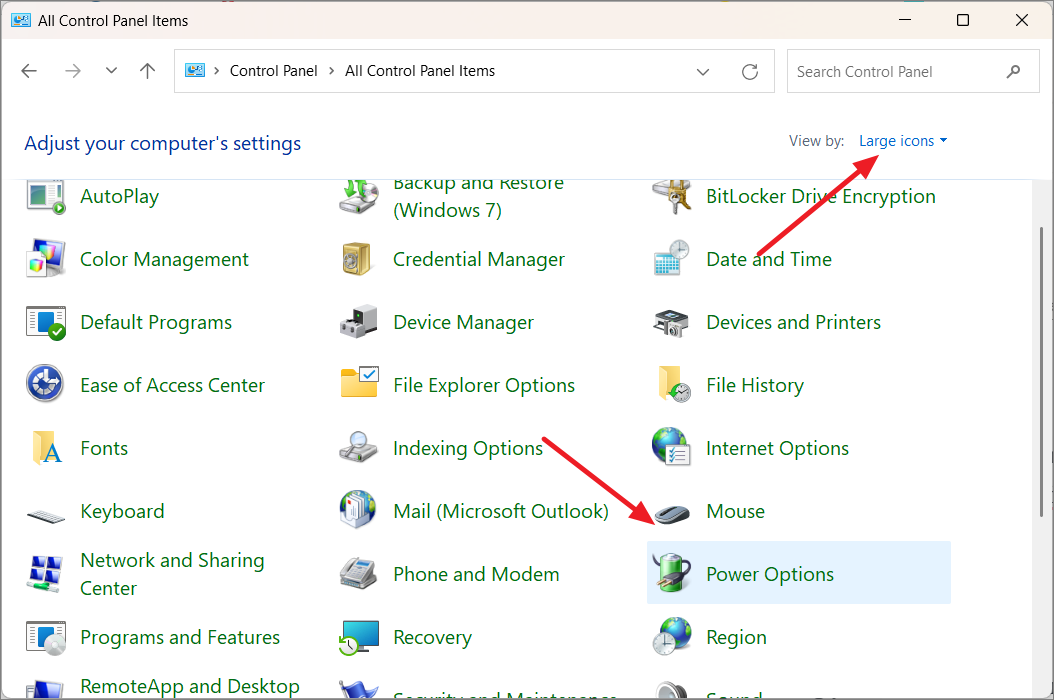Open the Phone and Modem link

476,574
